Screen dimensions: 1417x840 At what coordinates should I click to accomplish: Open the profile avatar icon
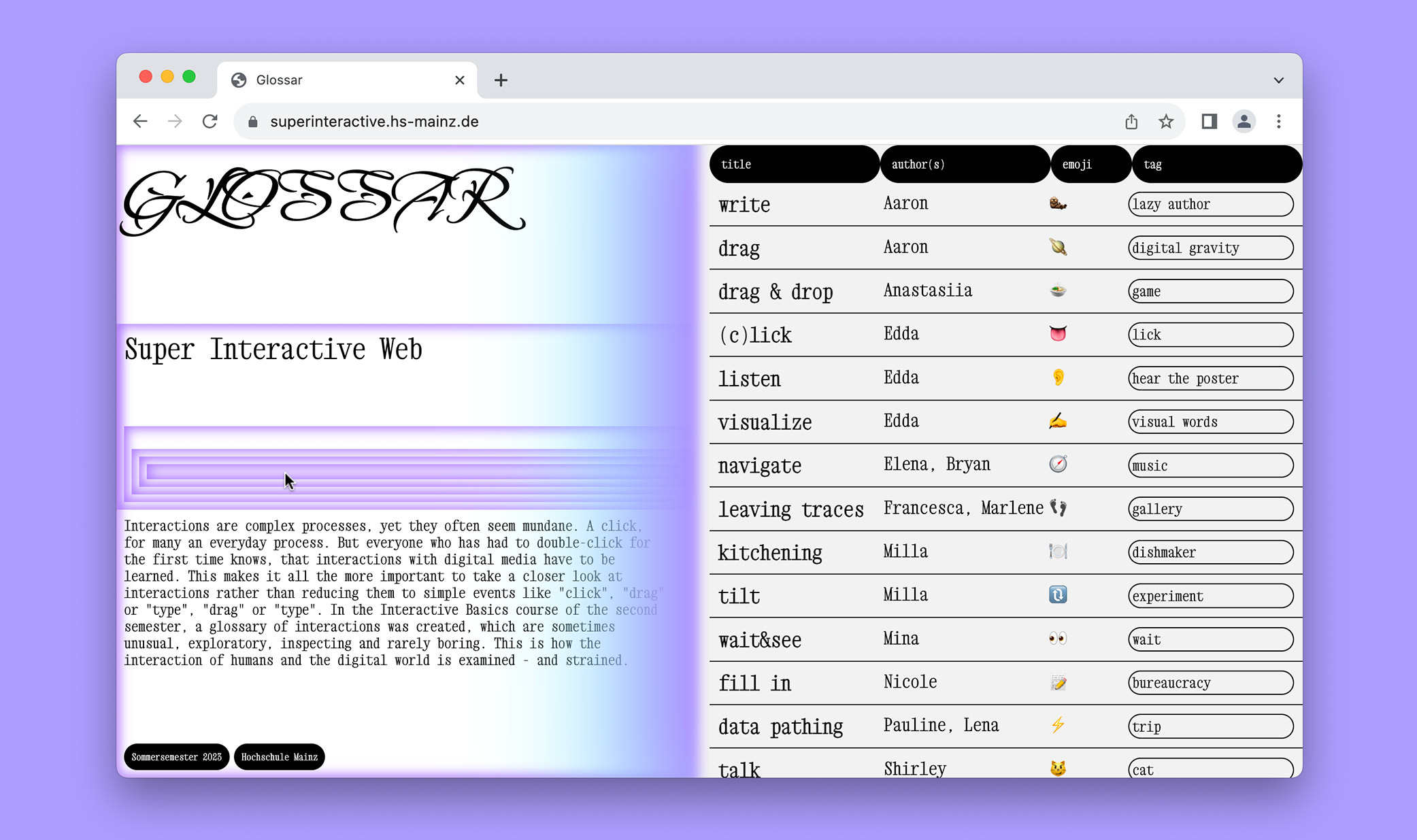pos(1244,121)
